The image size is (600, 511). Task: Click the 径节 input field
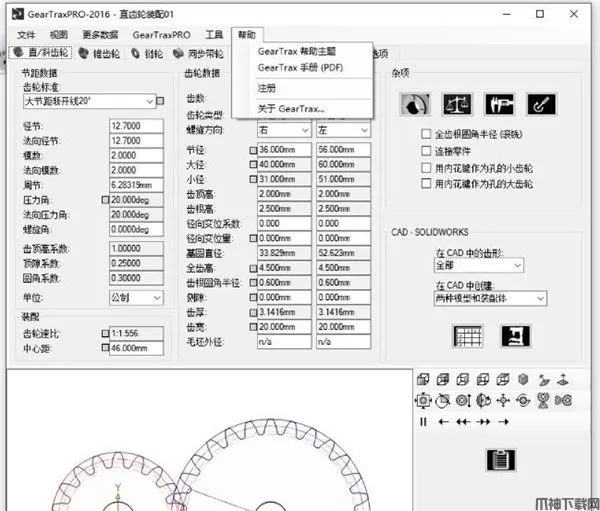point(137,126)
